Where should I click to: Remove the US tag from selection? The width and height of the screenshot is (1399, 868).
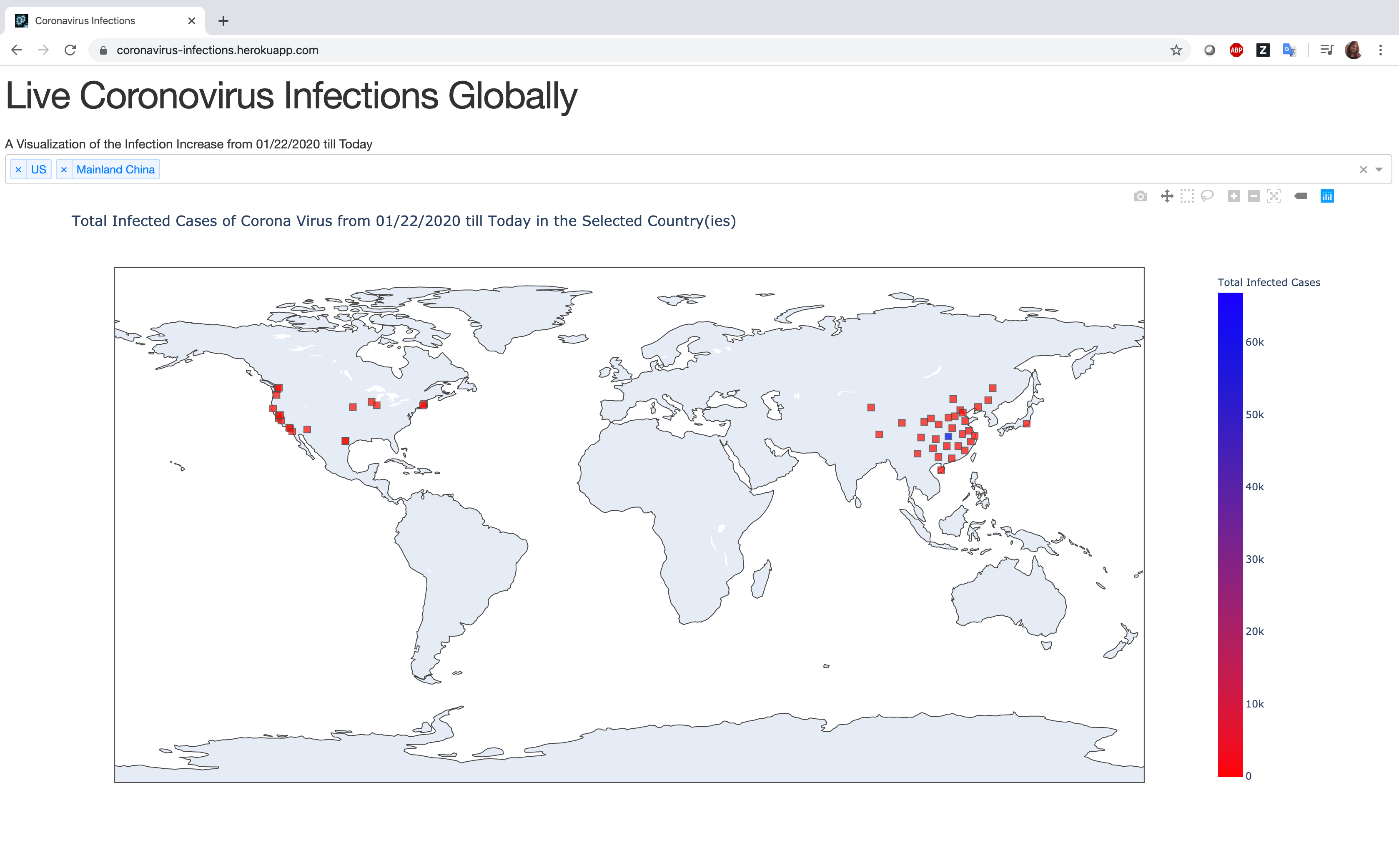[x=18, y=169]
